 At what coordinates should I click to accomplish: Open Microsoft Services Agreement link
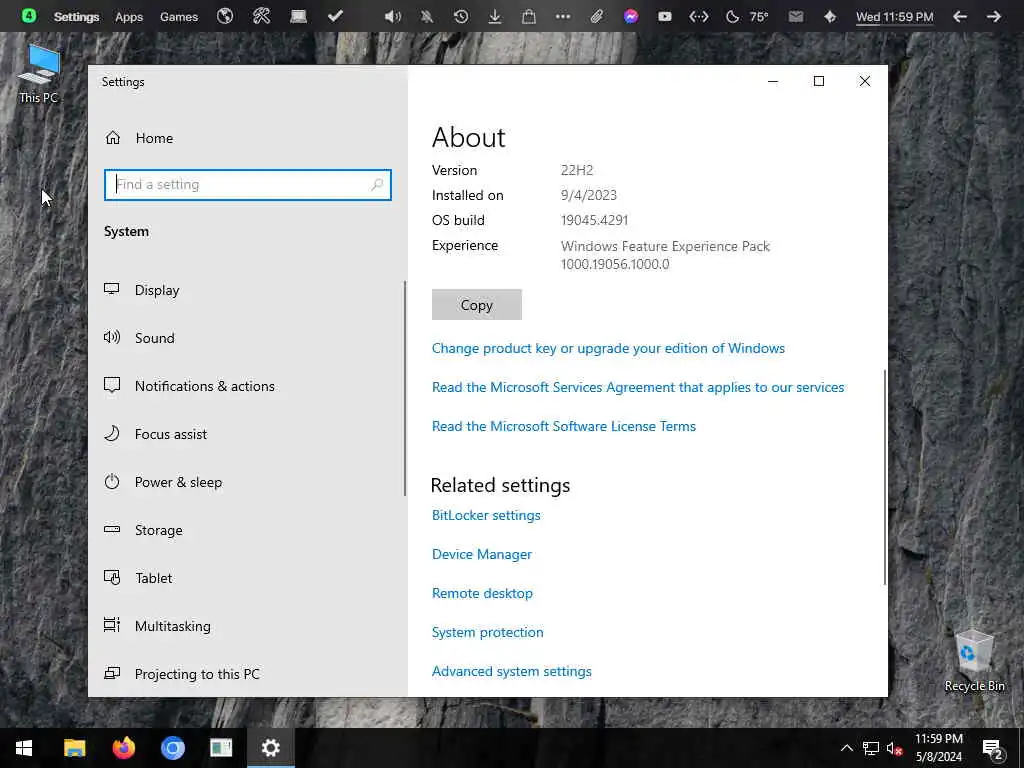pyautogui.click(x=638, y=387)
